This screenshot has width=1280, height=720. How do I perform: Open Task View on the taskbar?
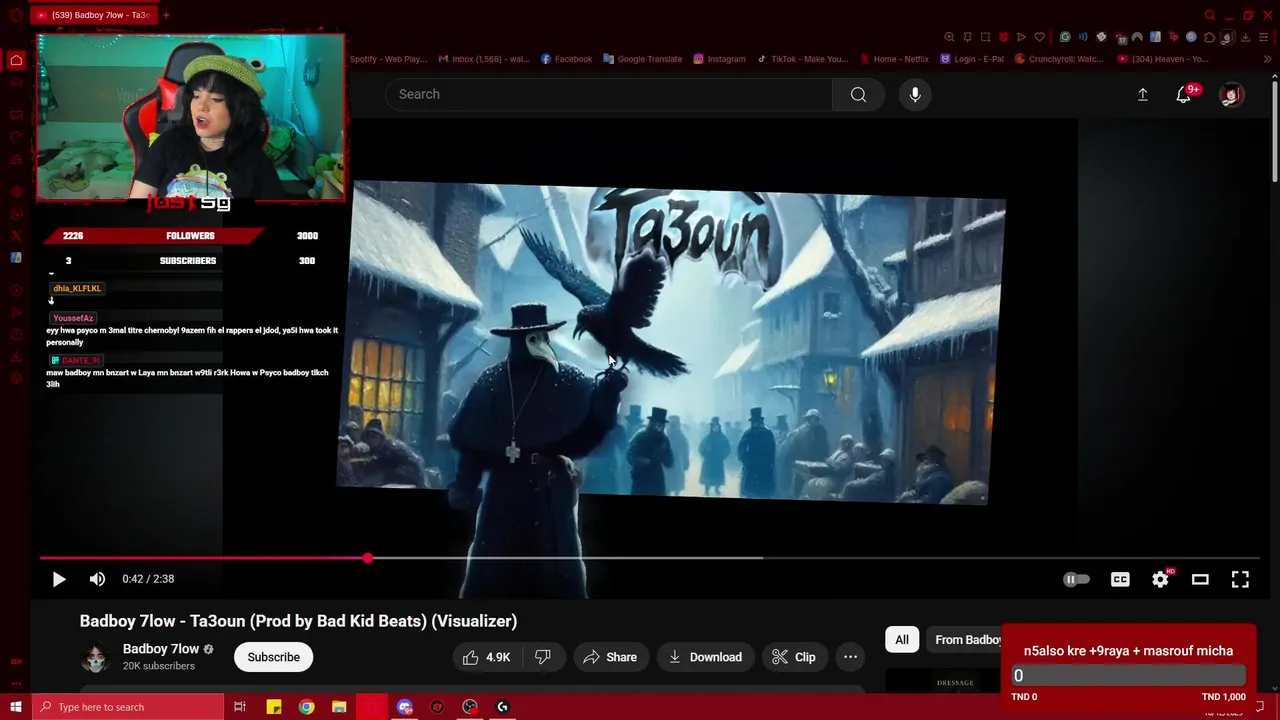click(x=240, y=707)
